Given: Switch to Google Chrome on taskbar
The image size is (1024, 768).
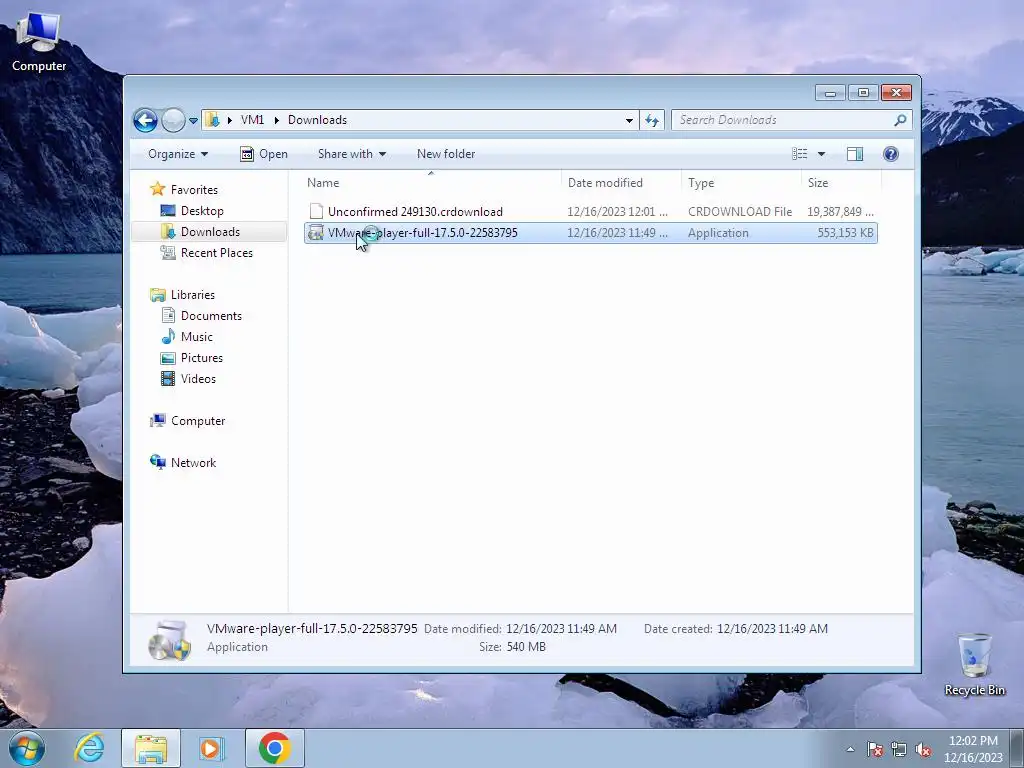Looking at the screenshot, I should click(274, 748).
